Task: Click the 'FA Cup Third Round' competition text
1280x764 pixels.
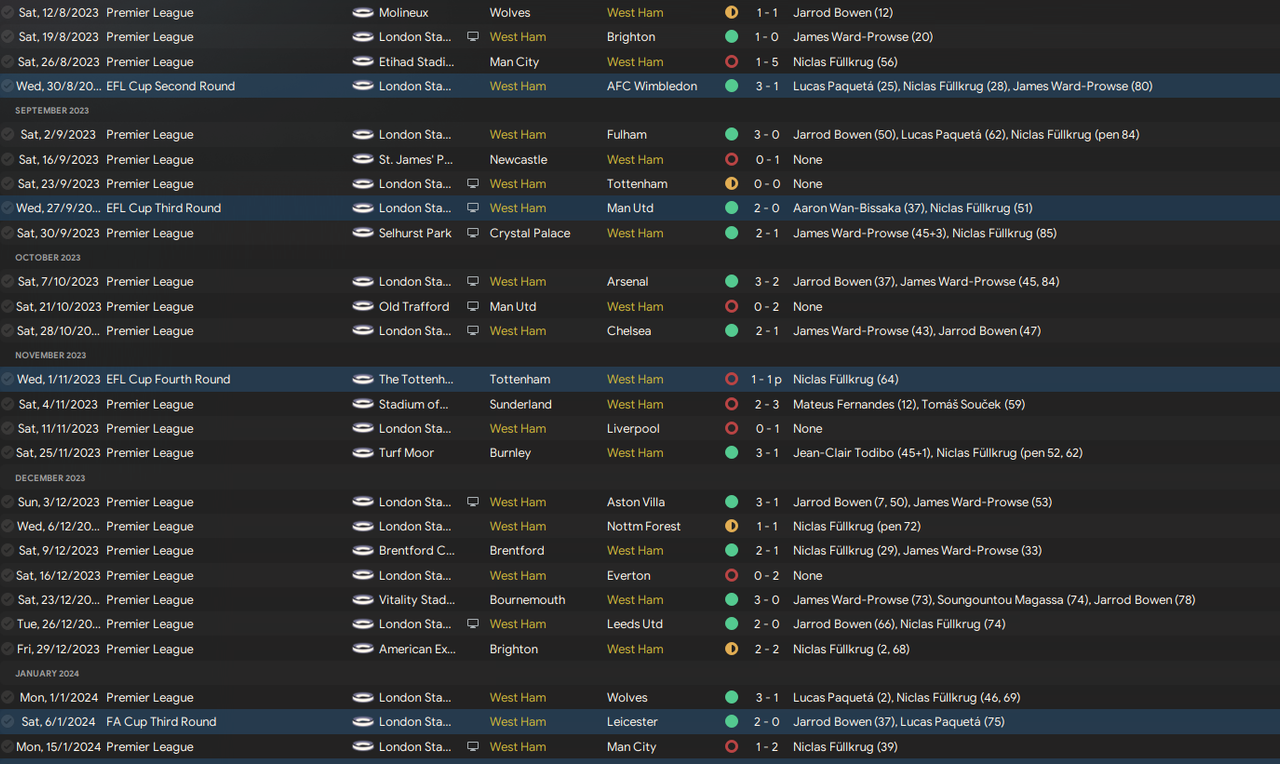Action: pyautogui.click(x=161, y=722)
